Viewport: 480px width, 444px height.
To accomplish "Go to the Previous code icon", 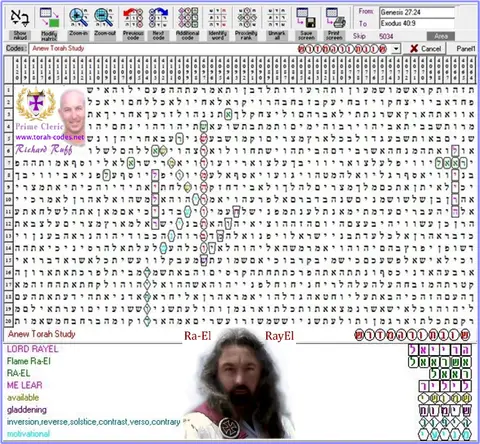I will (x=133, y=18).
